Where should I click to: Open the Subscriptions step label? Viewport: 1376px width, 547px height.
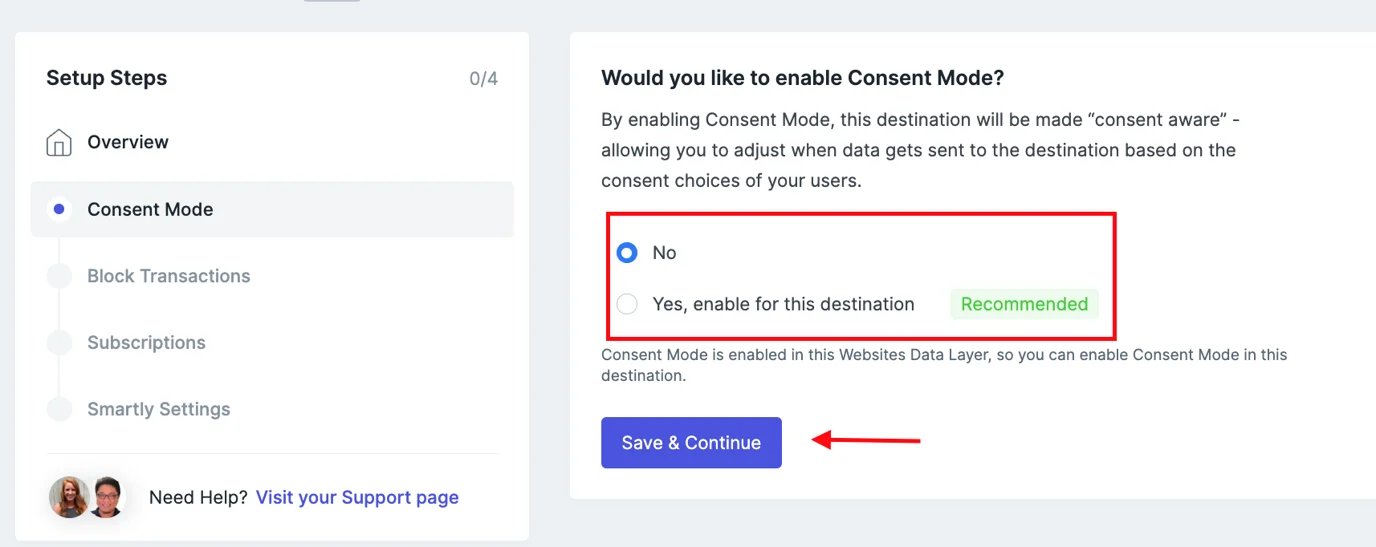click(x=146, y=342)
